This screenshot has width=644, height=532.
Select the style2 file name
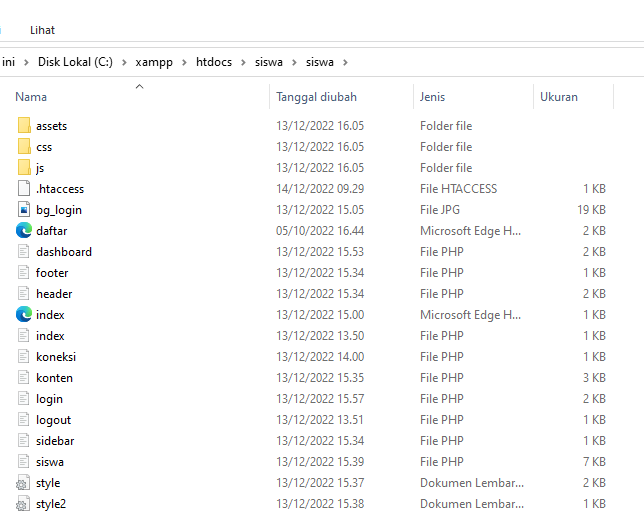[x=51, y=504]
